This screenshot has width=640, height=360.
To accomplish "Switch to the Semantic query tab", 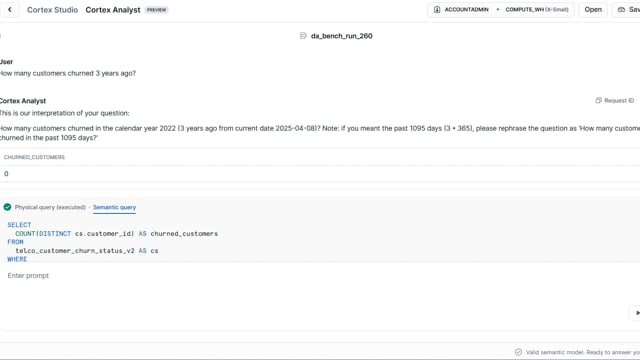I will [114, 207].
